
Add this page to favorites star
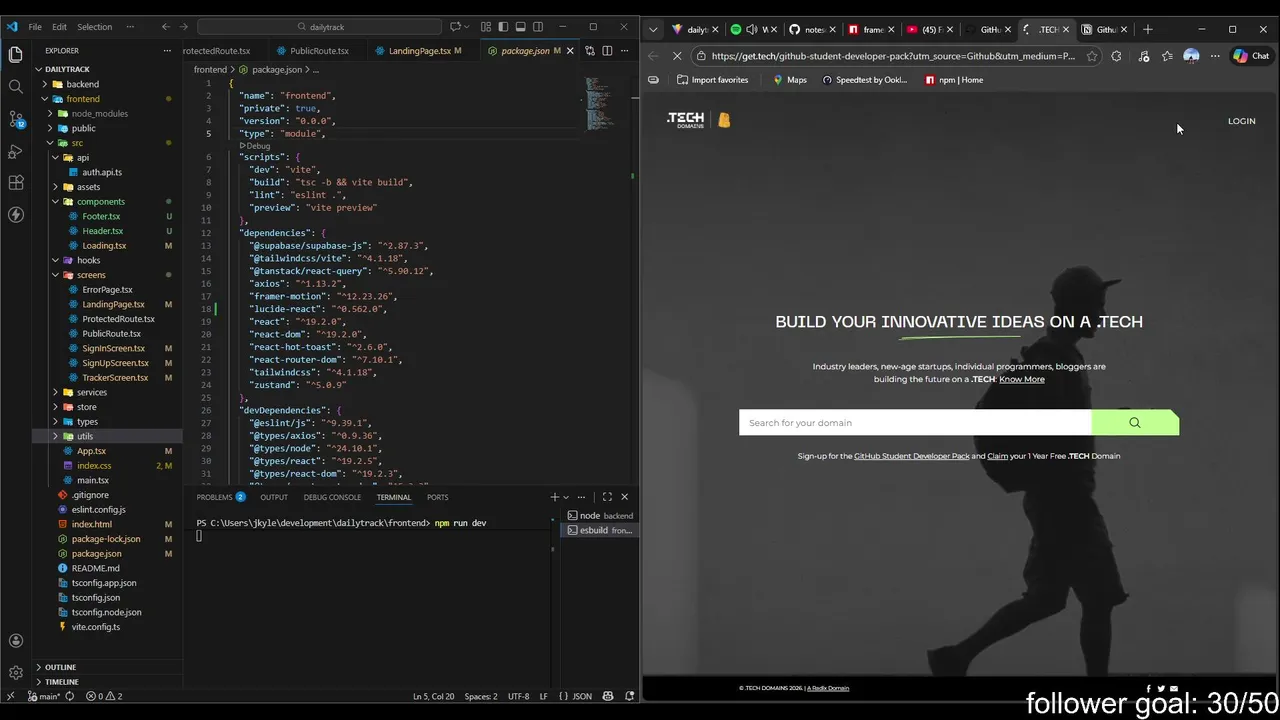pos(1092,56)
